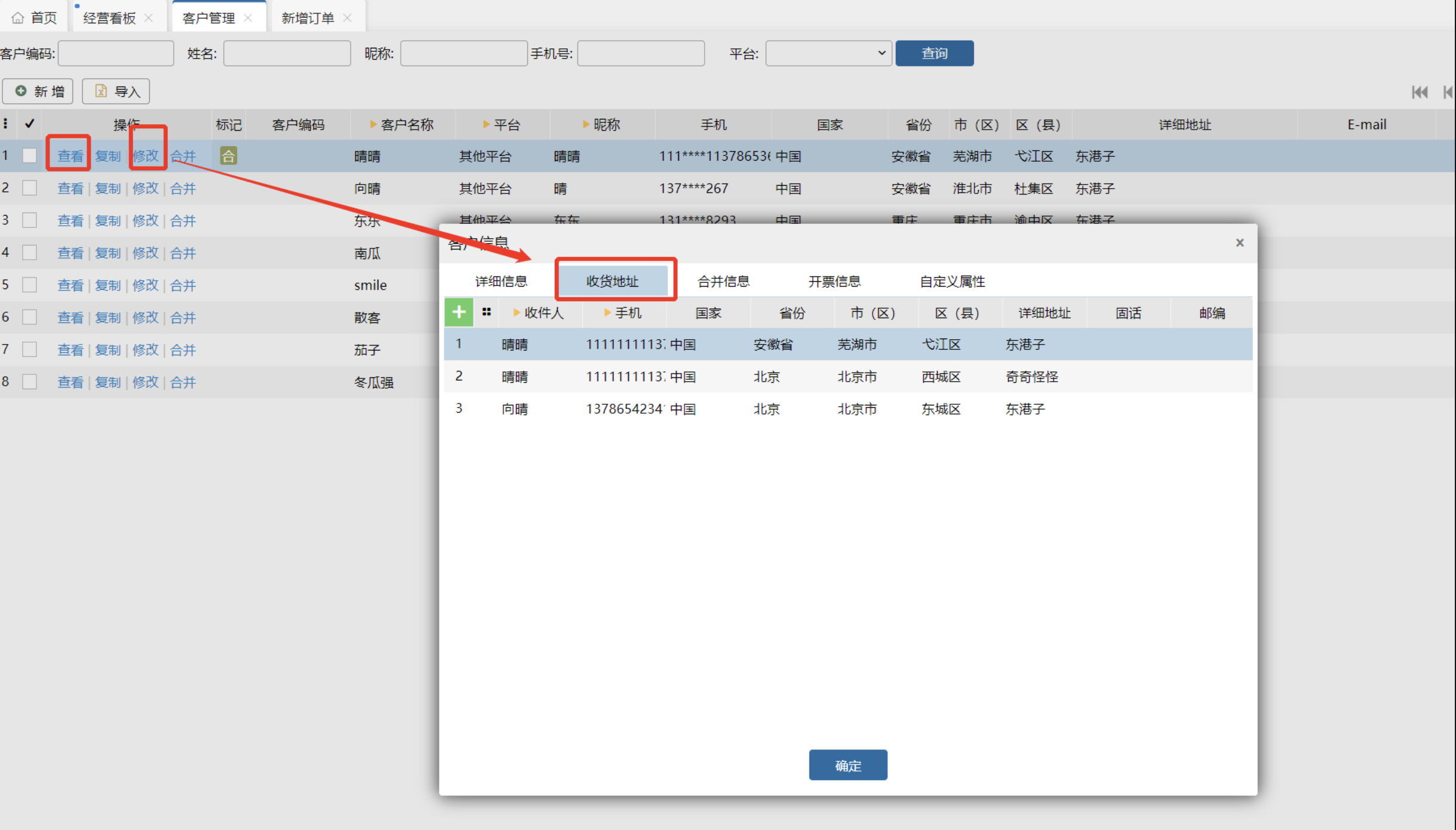The image size is (1456, 830).
Task: Check the checkbox for row 4 南瓜
Action: (x=29, y=253)
